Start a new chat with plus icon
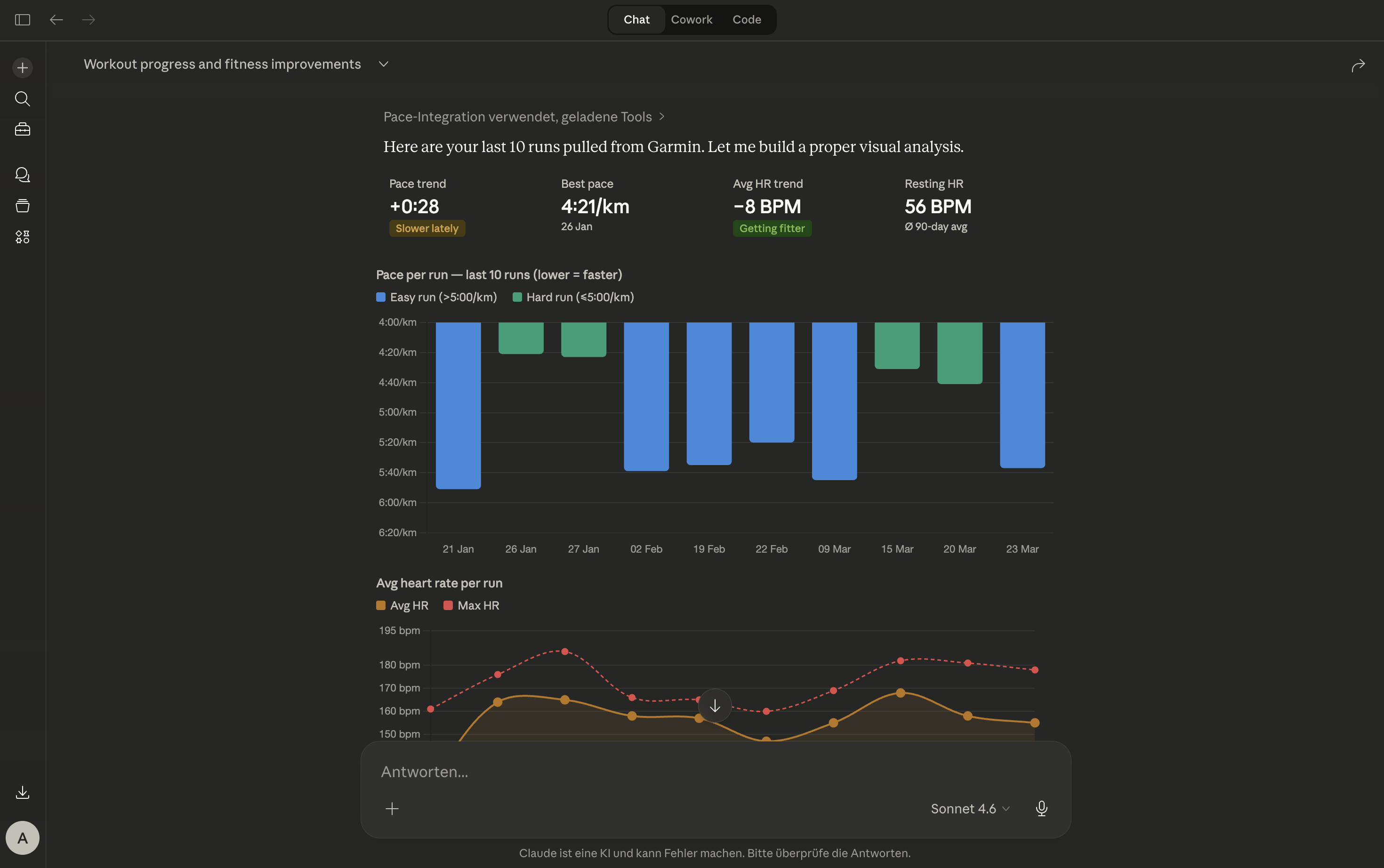Viewport: 1384px width, 868px height. click(23, 68)
